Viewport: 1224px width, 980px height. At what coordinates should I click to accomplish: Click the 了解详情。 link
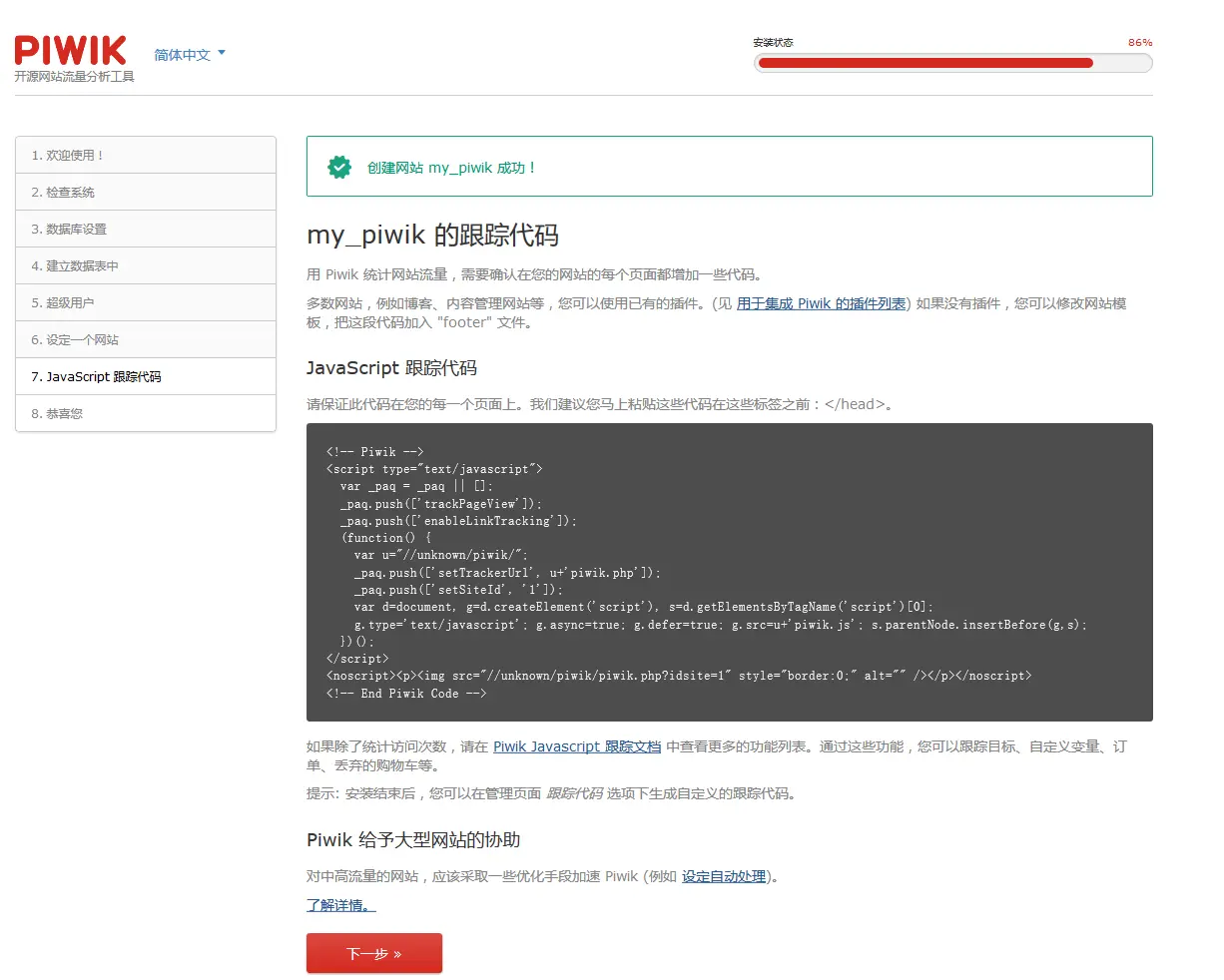coord(340,905)
